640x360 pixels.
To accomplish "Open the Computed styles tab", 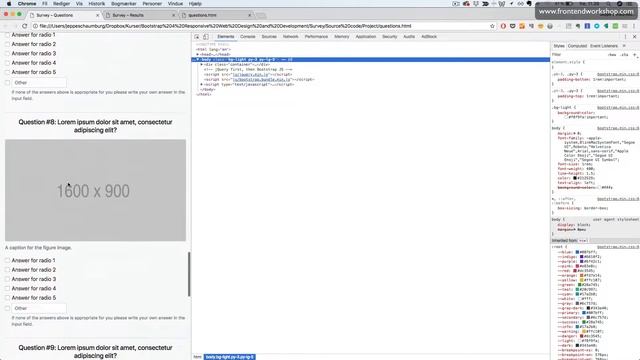I will pos(577,46).
